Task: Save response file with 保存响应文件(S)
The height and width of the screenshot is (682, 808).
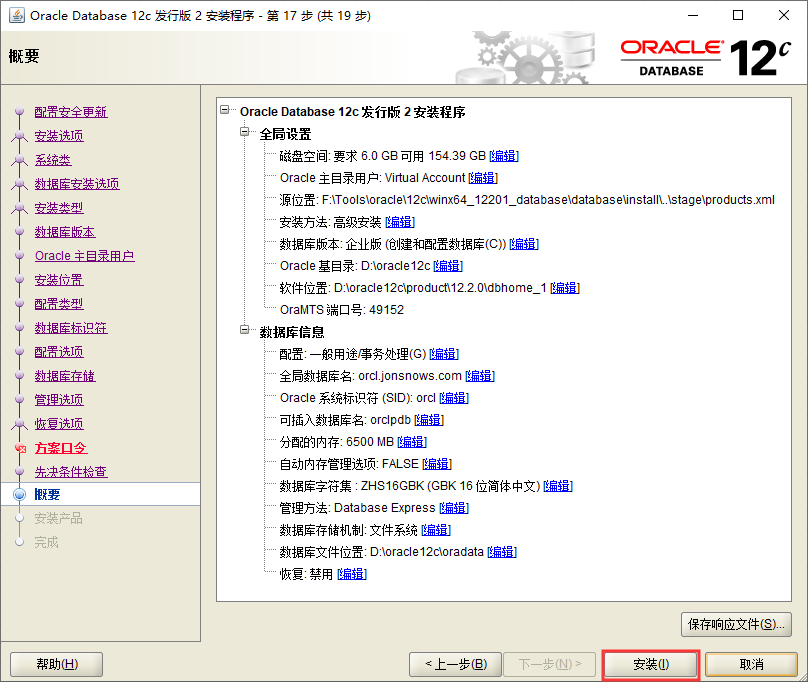Action: 736,624
